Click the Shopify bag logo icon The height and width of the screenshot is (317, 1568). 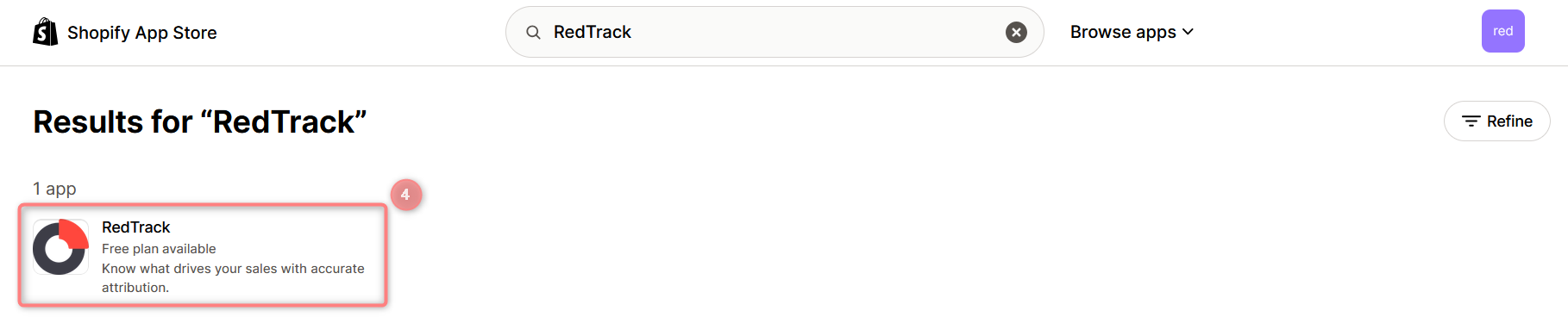pos(45,32)
